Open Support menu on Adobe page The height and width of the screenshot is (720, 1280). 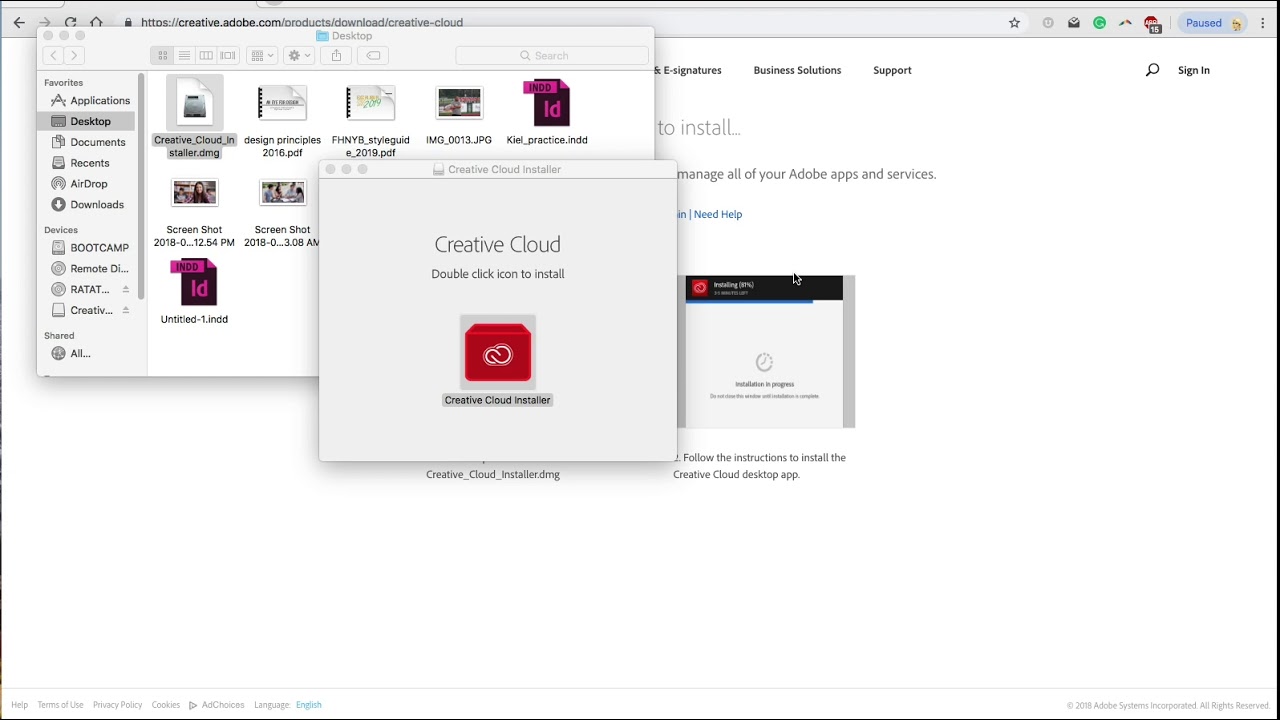tap(892, 70)
